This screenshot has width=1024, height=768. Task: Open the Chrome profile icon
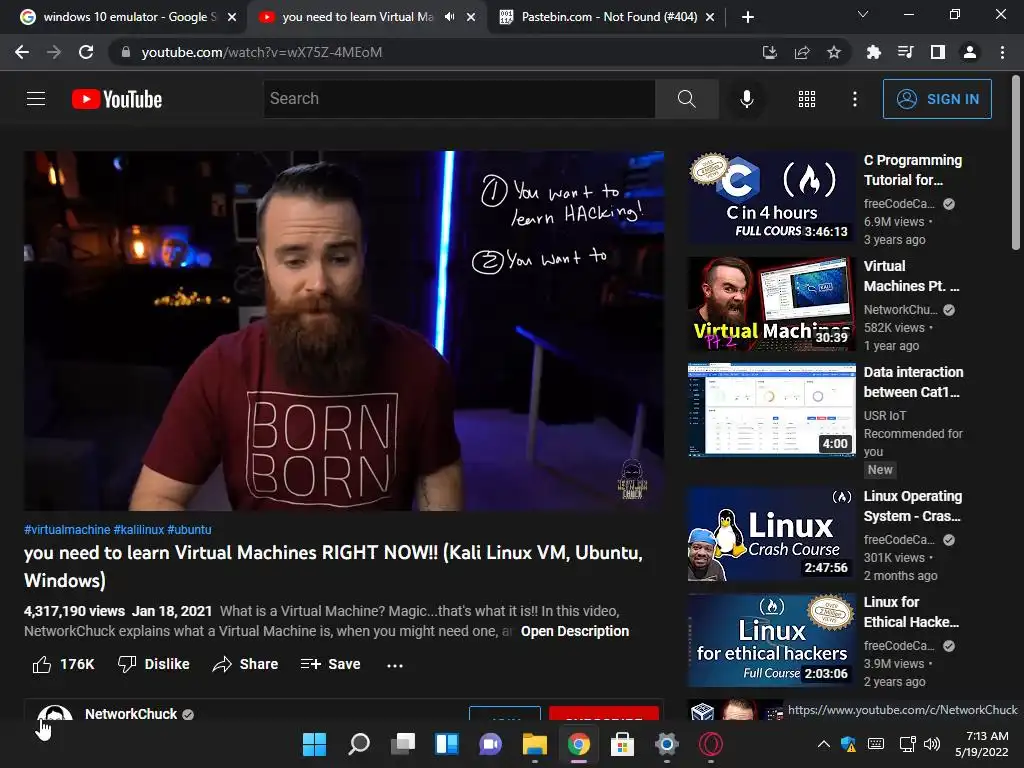tap(970, 52)
